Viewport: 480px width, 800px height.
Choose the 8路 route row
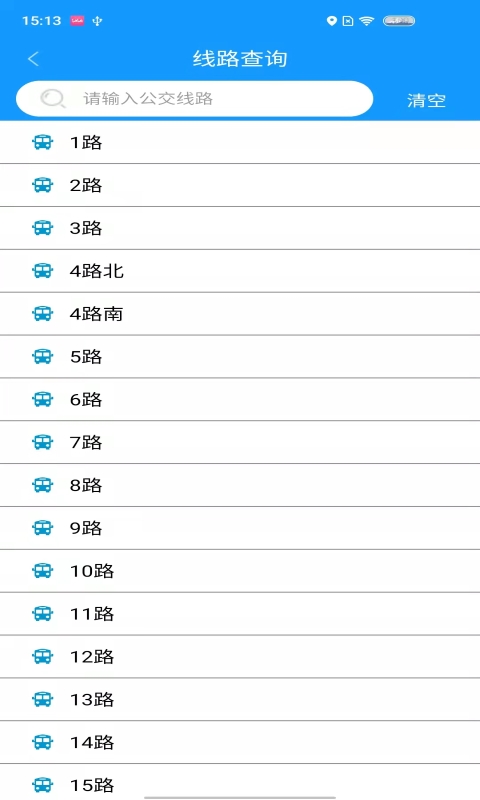tap(240, 485)
